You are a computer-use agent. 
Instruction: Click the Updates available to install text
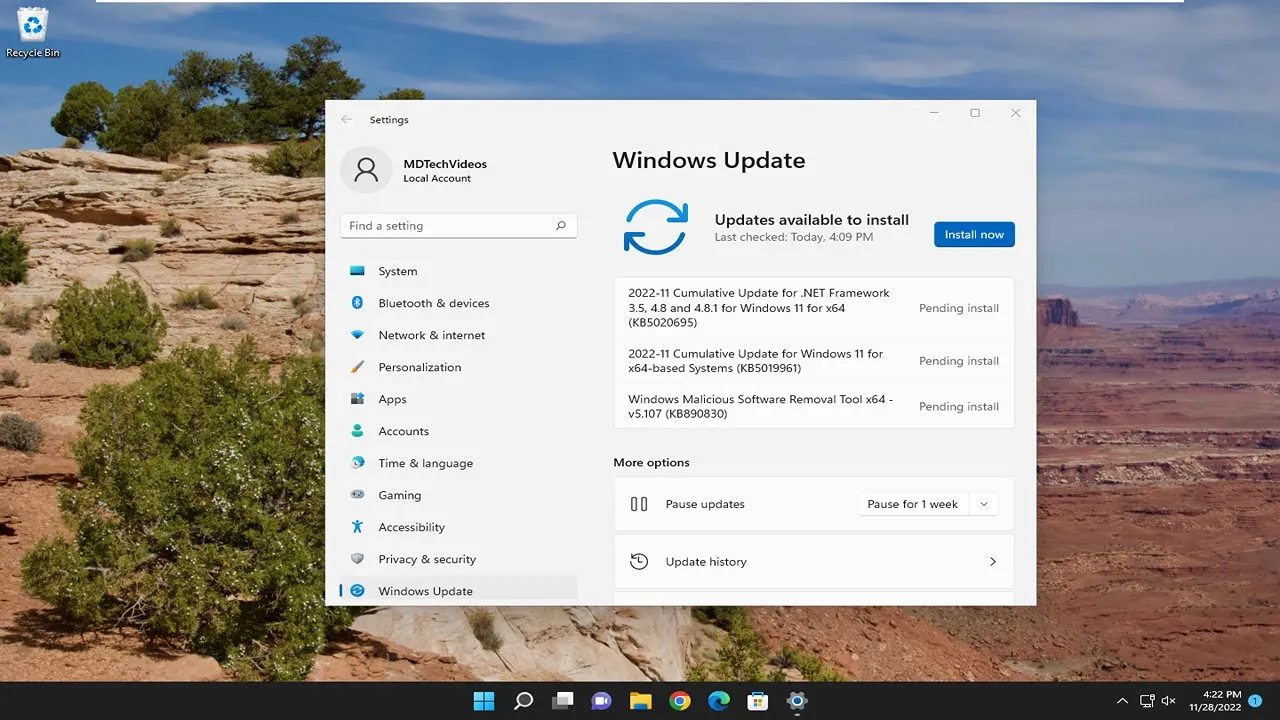[x=812, y=220]
